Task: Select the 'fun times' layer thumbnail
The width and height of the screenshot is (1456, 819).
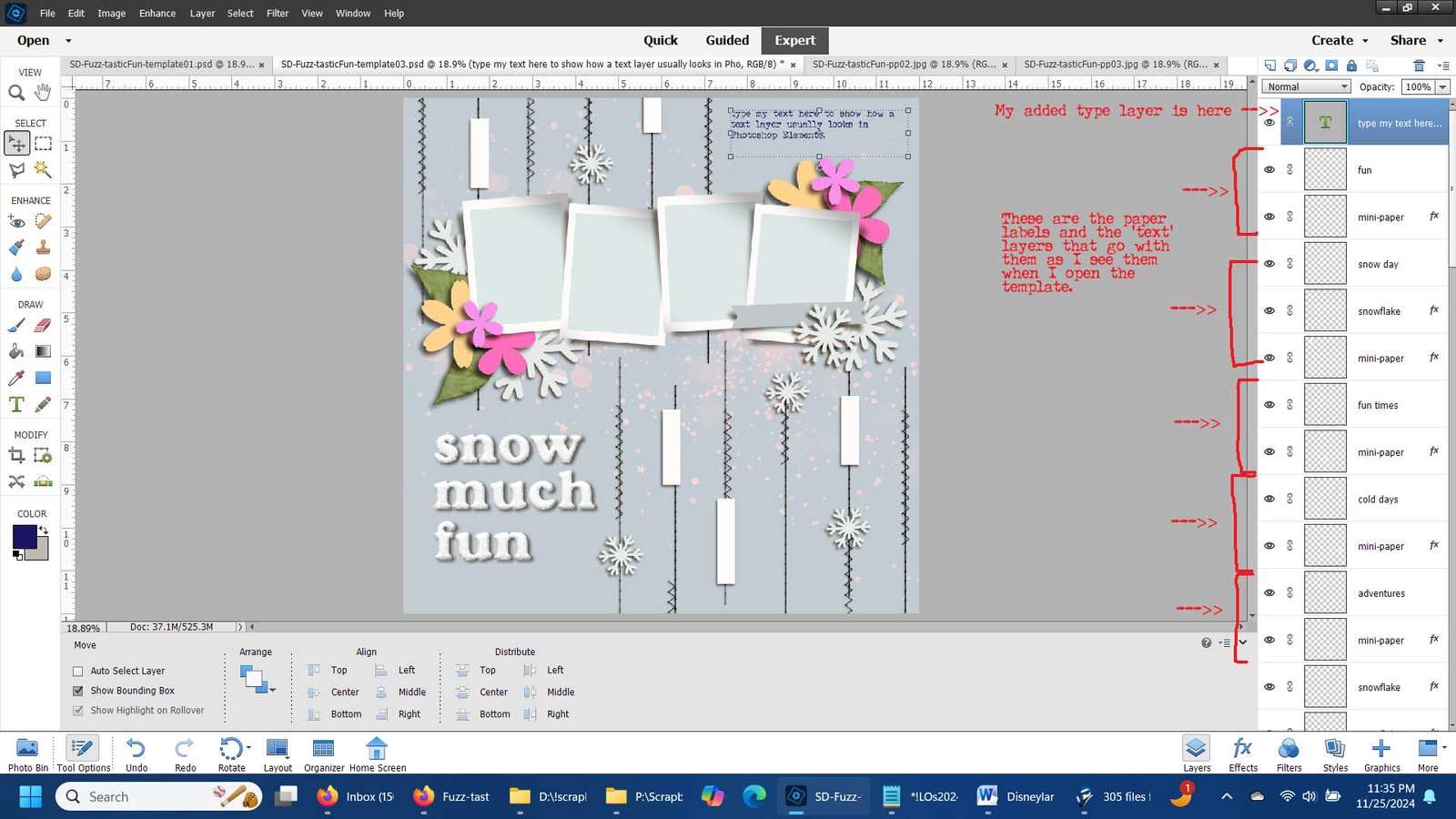Action: [x=1325, y=403]
